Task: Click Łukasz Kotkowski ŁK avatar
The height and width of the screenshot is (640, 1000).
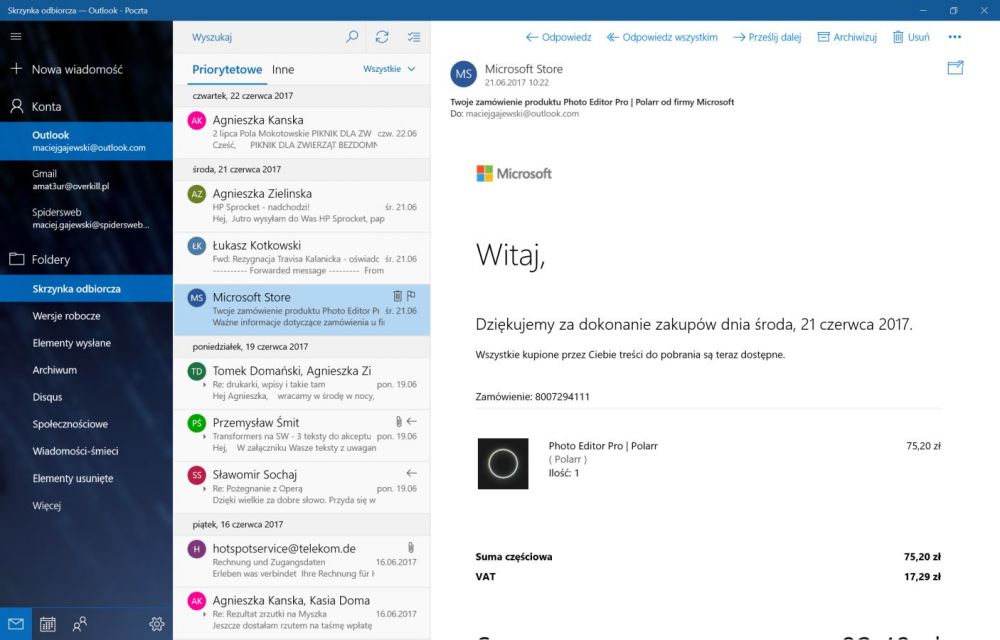Action: (197, 245)
